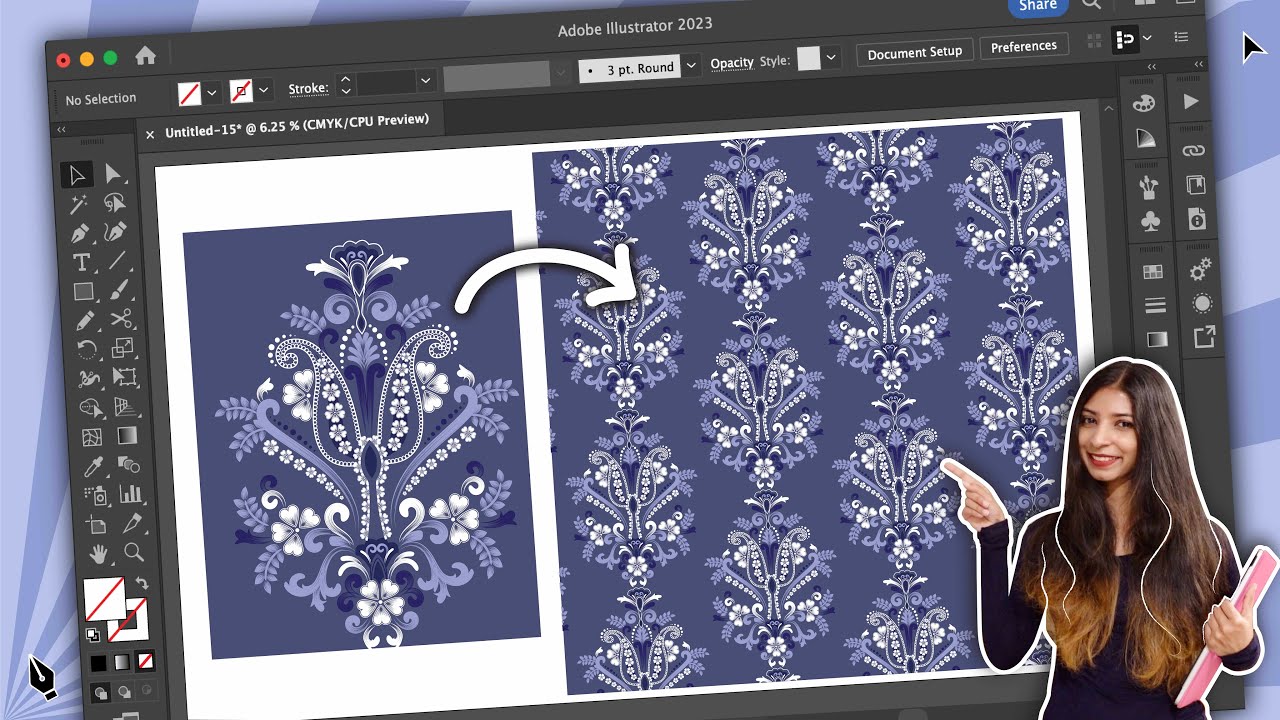
Task: Select the Pen tool
Action: pyautogui.click(x=79, y=234)
